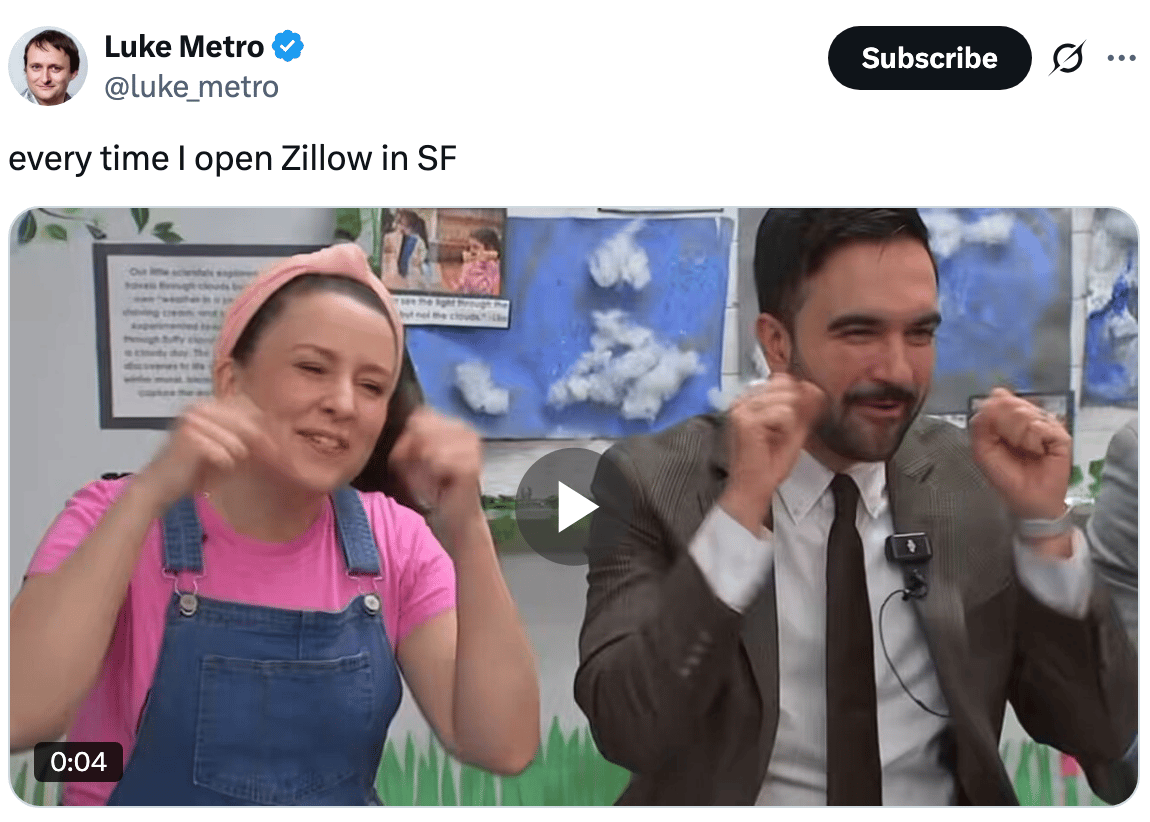This screenshot has height=822, width=1150.
Task: Visit the @luke_metro handle link
Action: 191,87
